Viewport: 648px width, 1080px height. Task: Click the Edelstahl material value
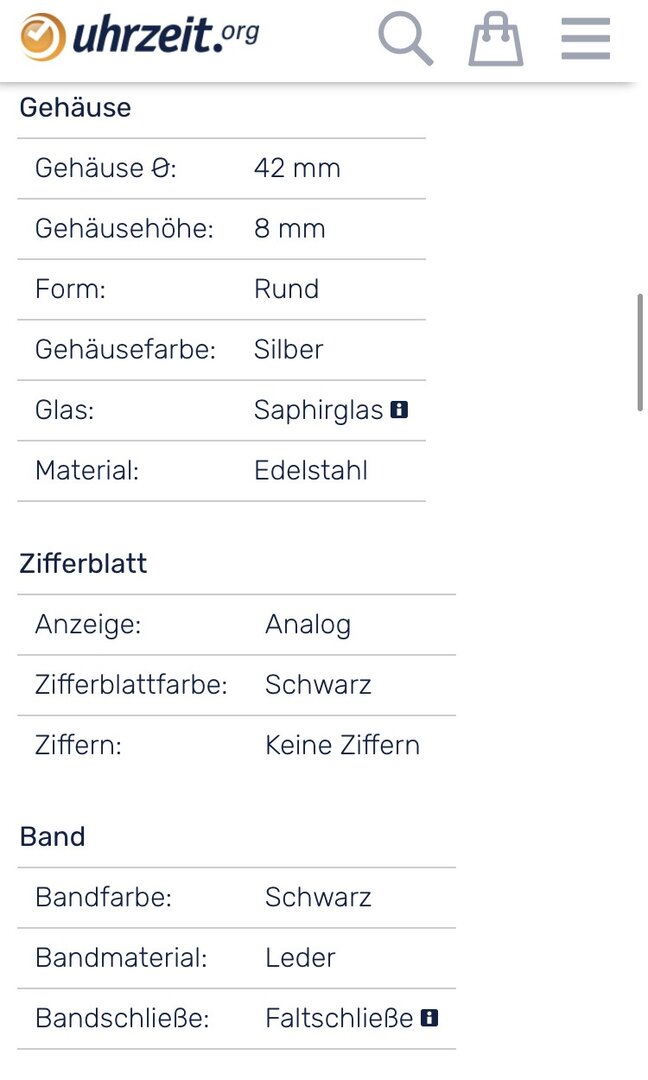pos(311,470)
